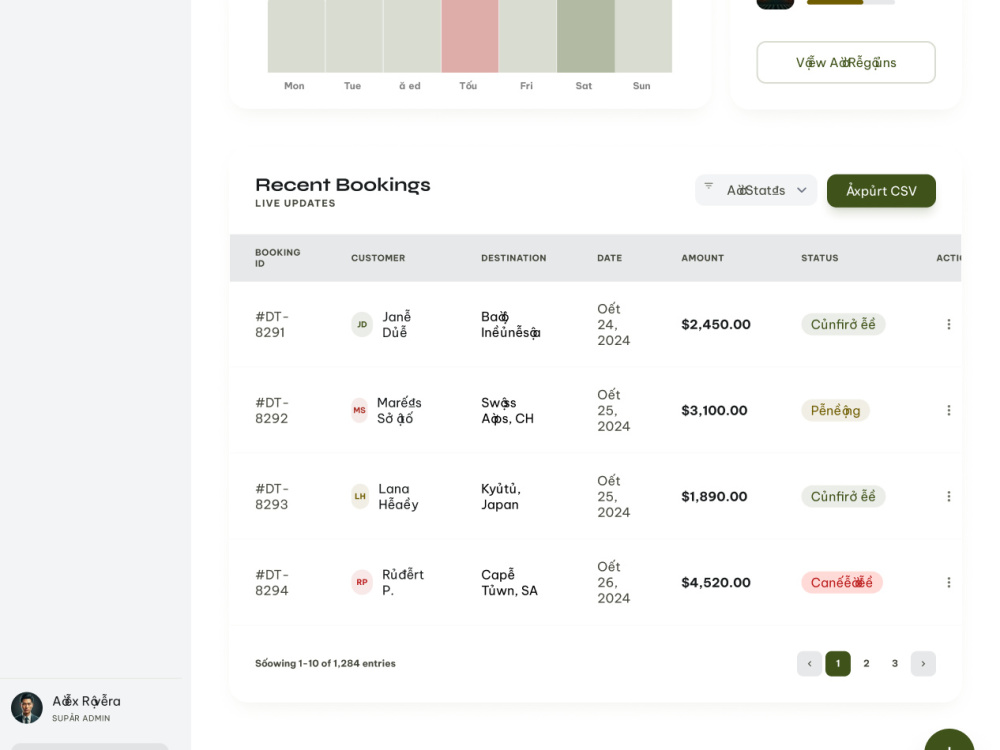1000x750 pixels.
Task: Click the View All Regions button
Action: [x=846, y=62]
